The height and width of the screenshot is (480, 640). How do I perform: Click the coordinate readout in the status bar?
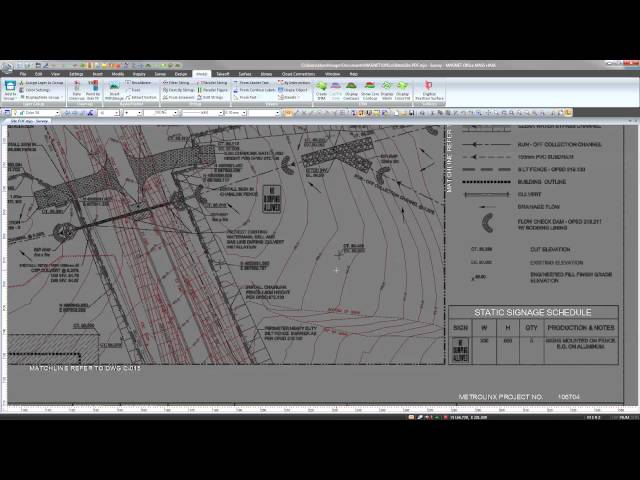point(469,418)
